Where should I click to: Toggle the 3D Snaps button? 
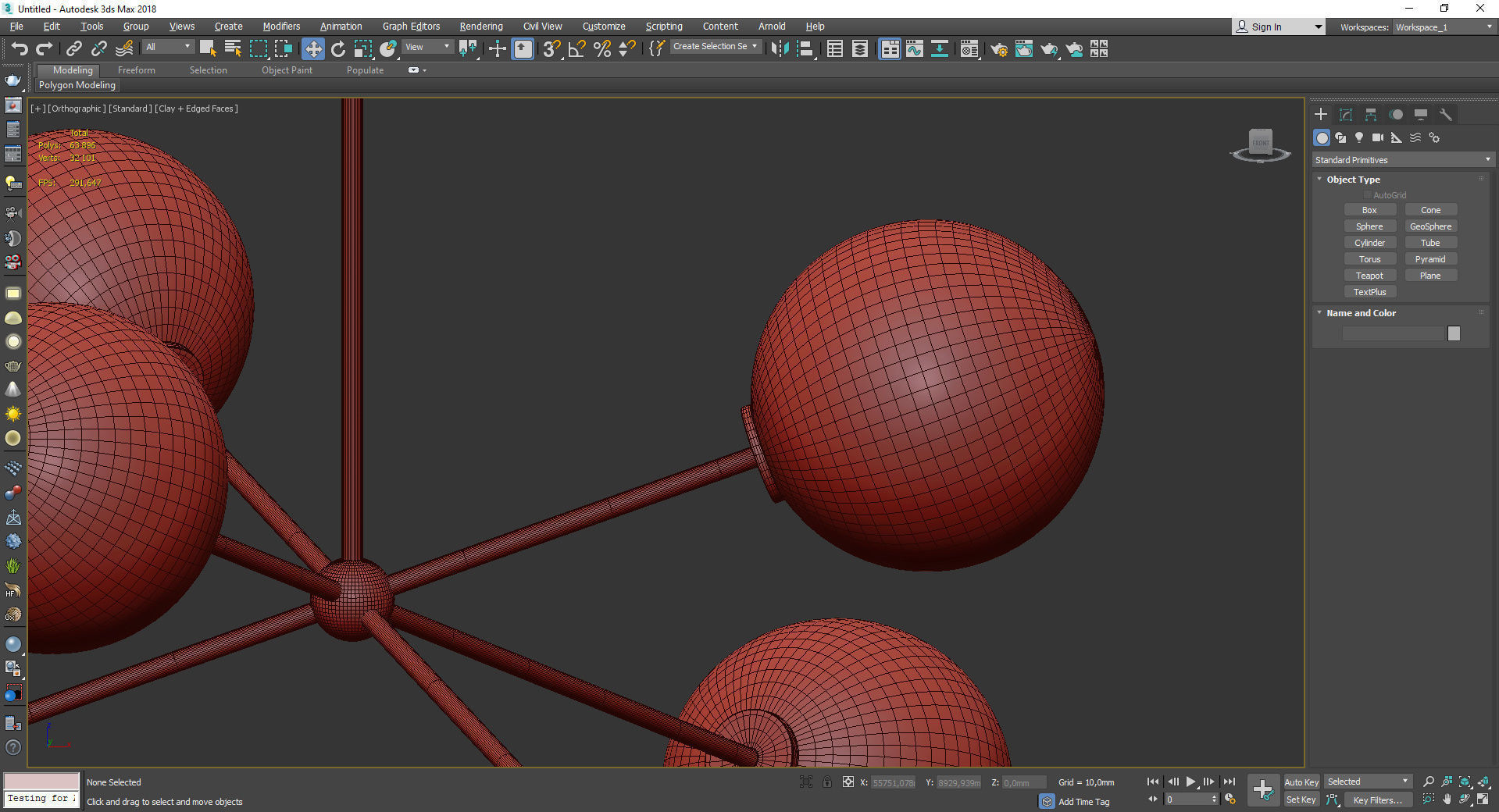(551, 48)
